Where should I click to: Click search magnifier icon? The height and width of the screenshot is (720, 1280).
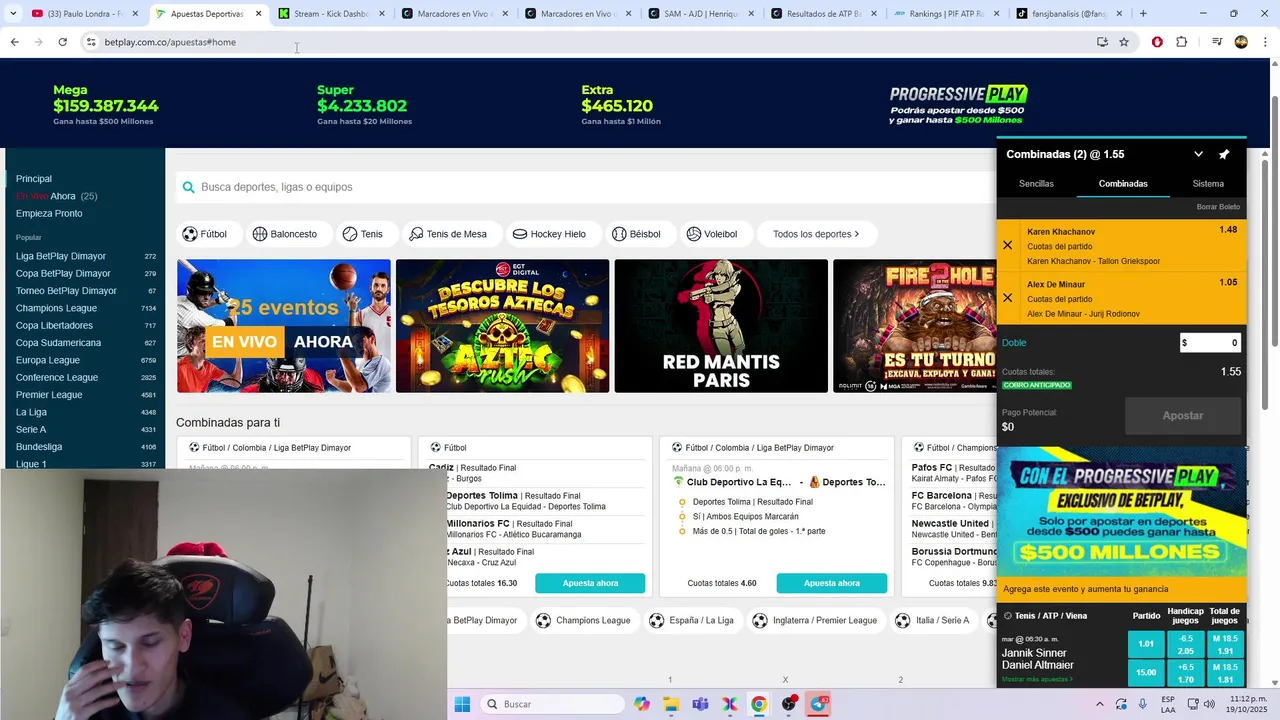coord(188,187)
